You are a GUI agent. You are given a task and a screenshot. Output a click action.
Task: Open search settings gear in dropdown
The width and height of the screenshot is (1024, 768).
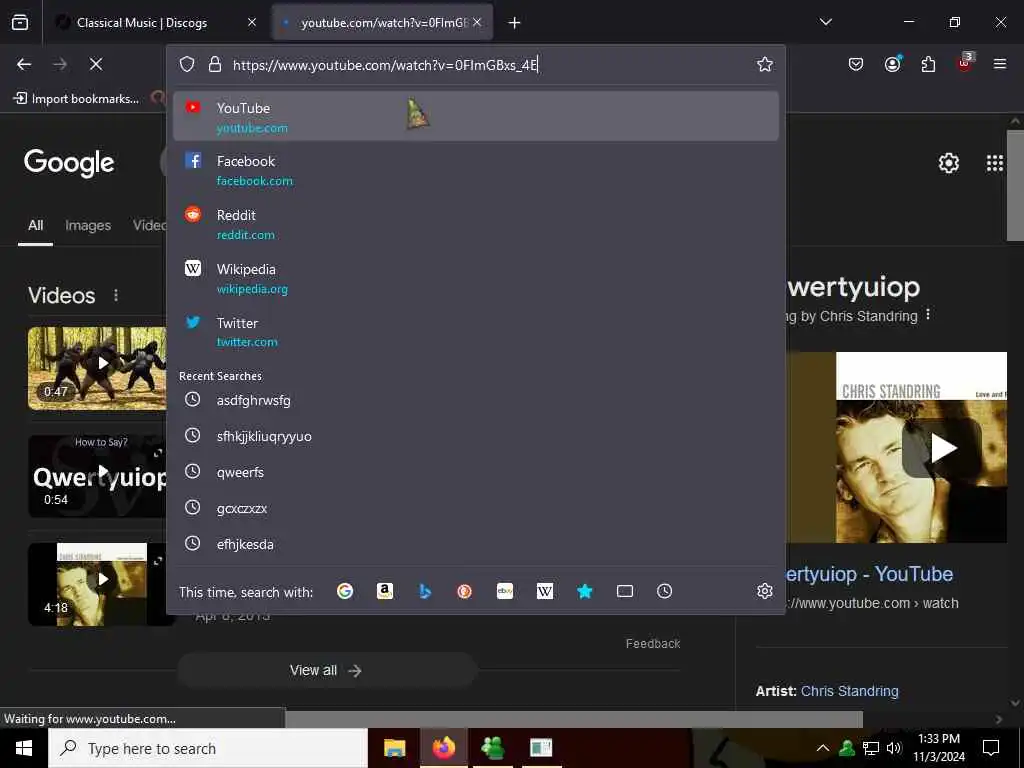click(x=765, y=591)
